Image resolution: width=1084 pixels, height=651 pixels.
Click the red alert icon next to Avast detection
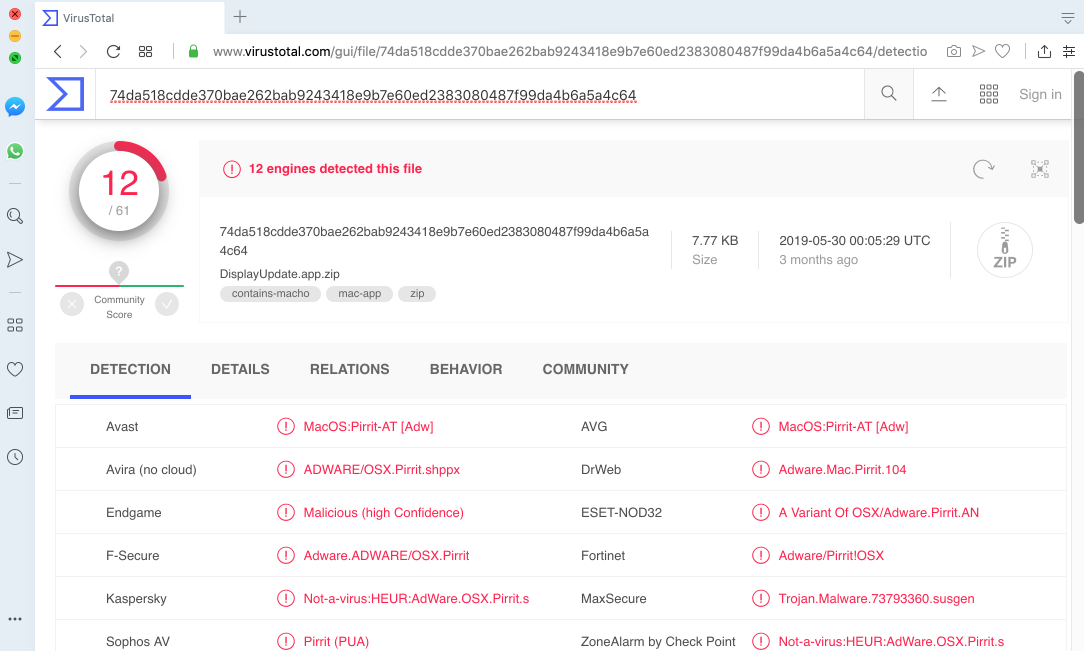pyautogui.click(x=285, y=426)
